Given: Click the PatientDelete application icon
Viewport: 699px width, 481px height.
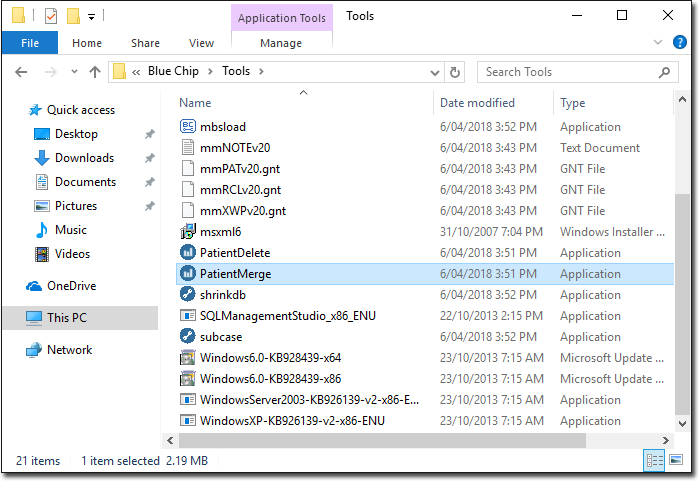Looking at the screenshot, I should (188, 253).
